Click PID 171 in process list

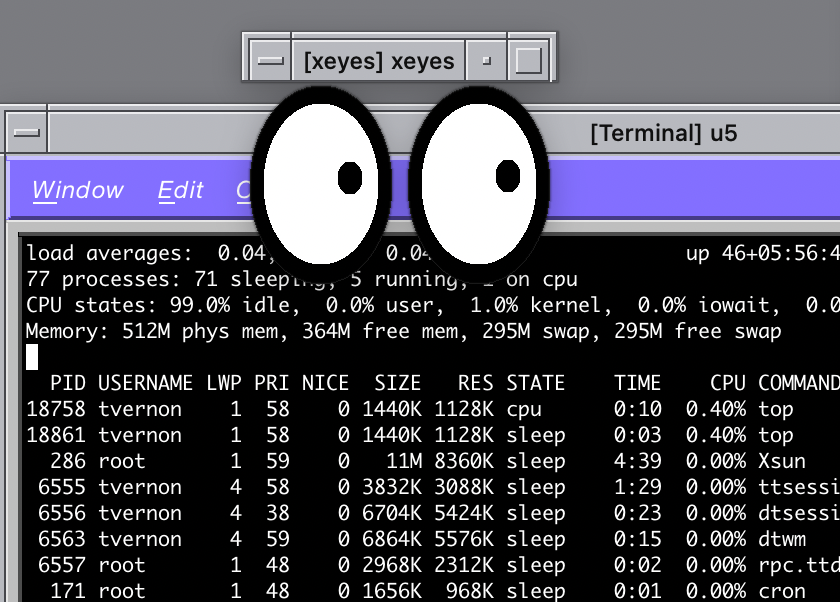pos(68,591)
